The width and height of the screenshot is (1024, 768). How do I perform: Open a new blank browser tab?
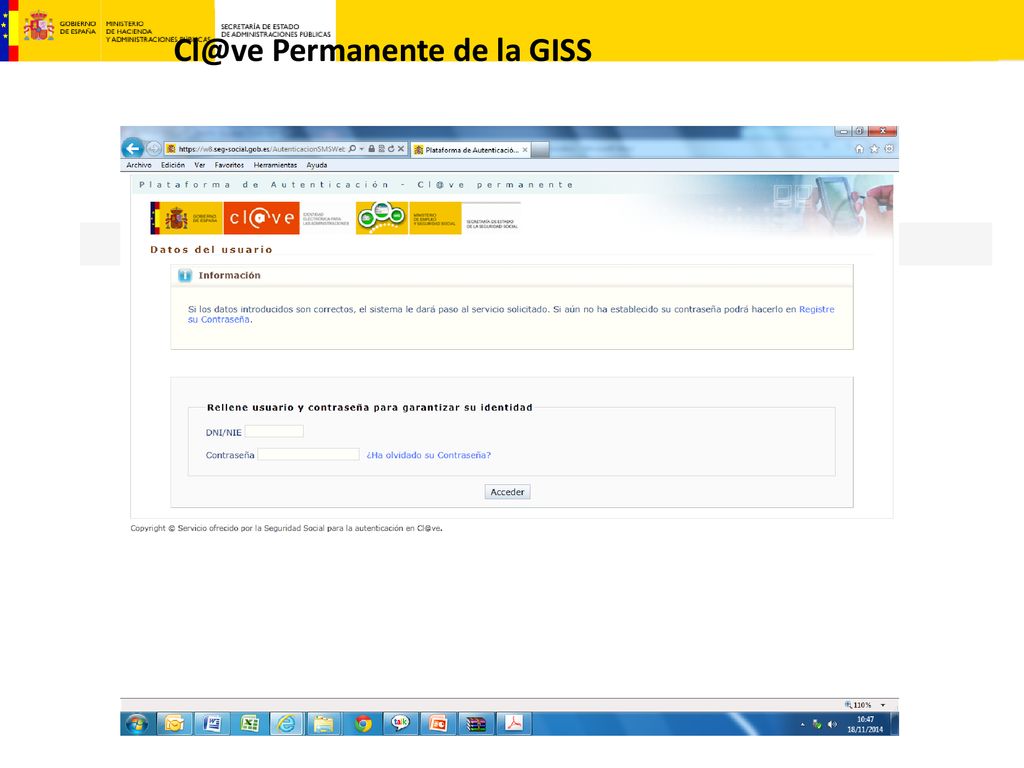tap(539, 150)
